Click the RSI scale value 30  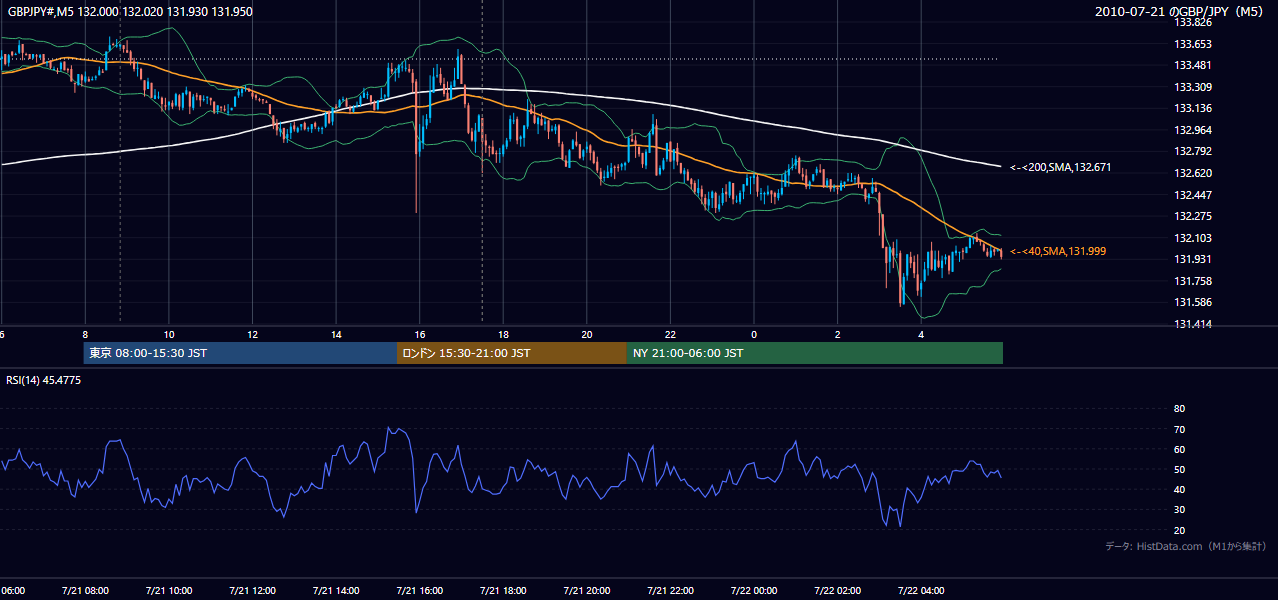[1179, 510]
